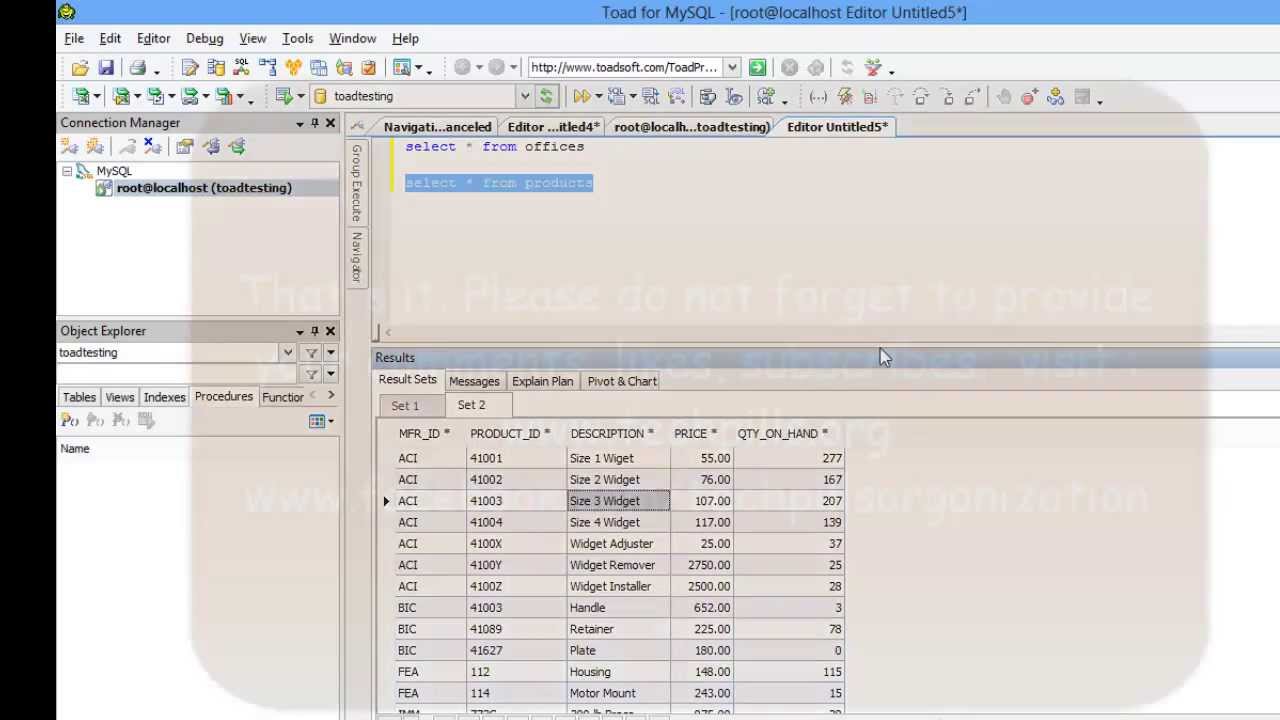Image resolution: width=1280 pixels, height=720 pixels.
Task: Open the Editor menu
Action: tap(153, 38)
